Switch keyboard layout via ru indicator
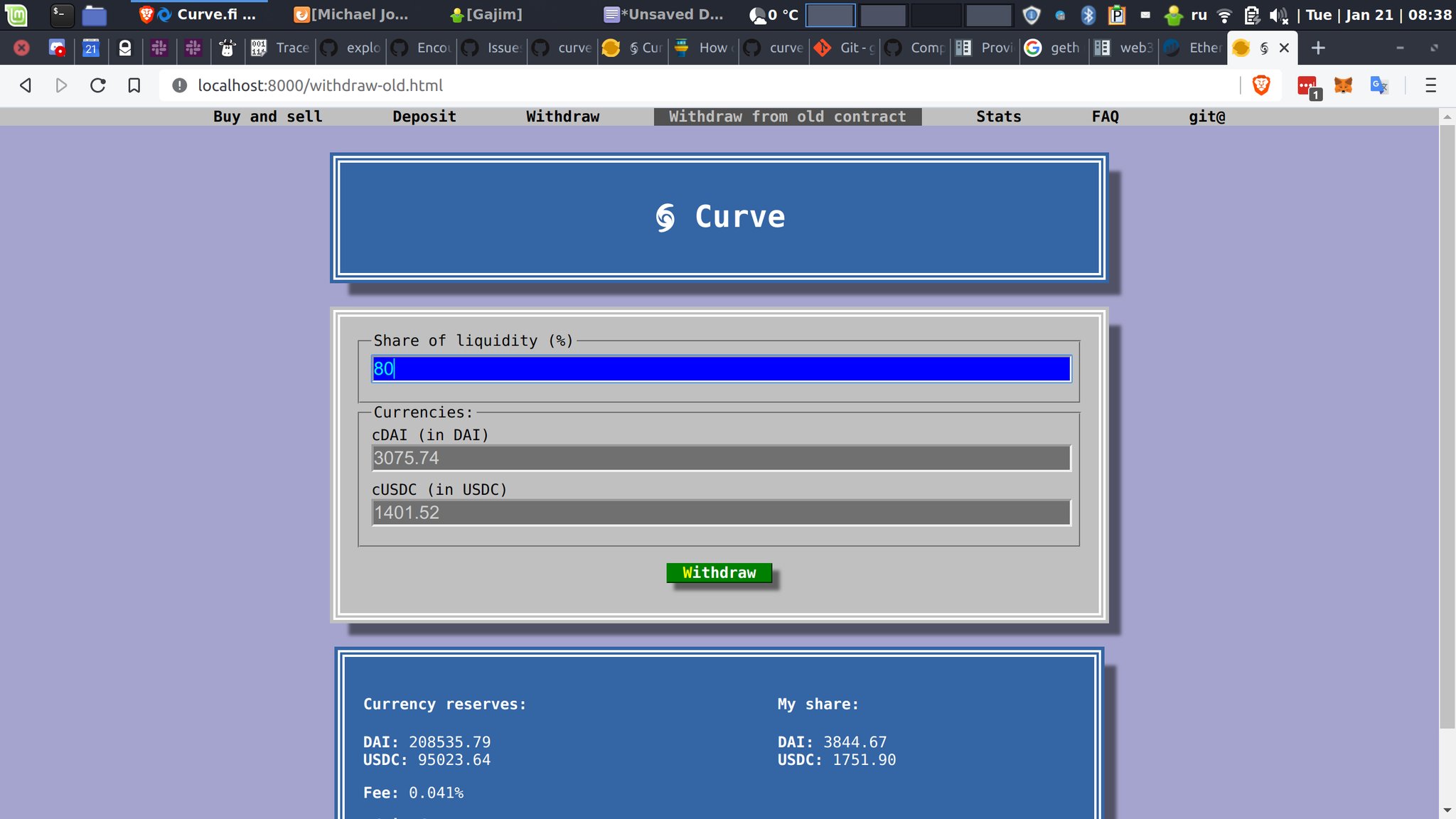Screen dimensions: 1456x819 pyautogui.click(x=1199, y=14)
